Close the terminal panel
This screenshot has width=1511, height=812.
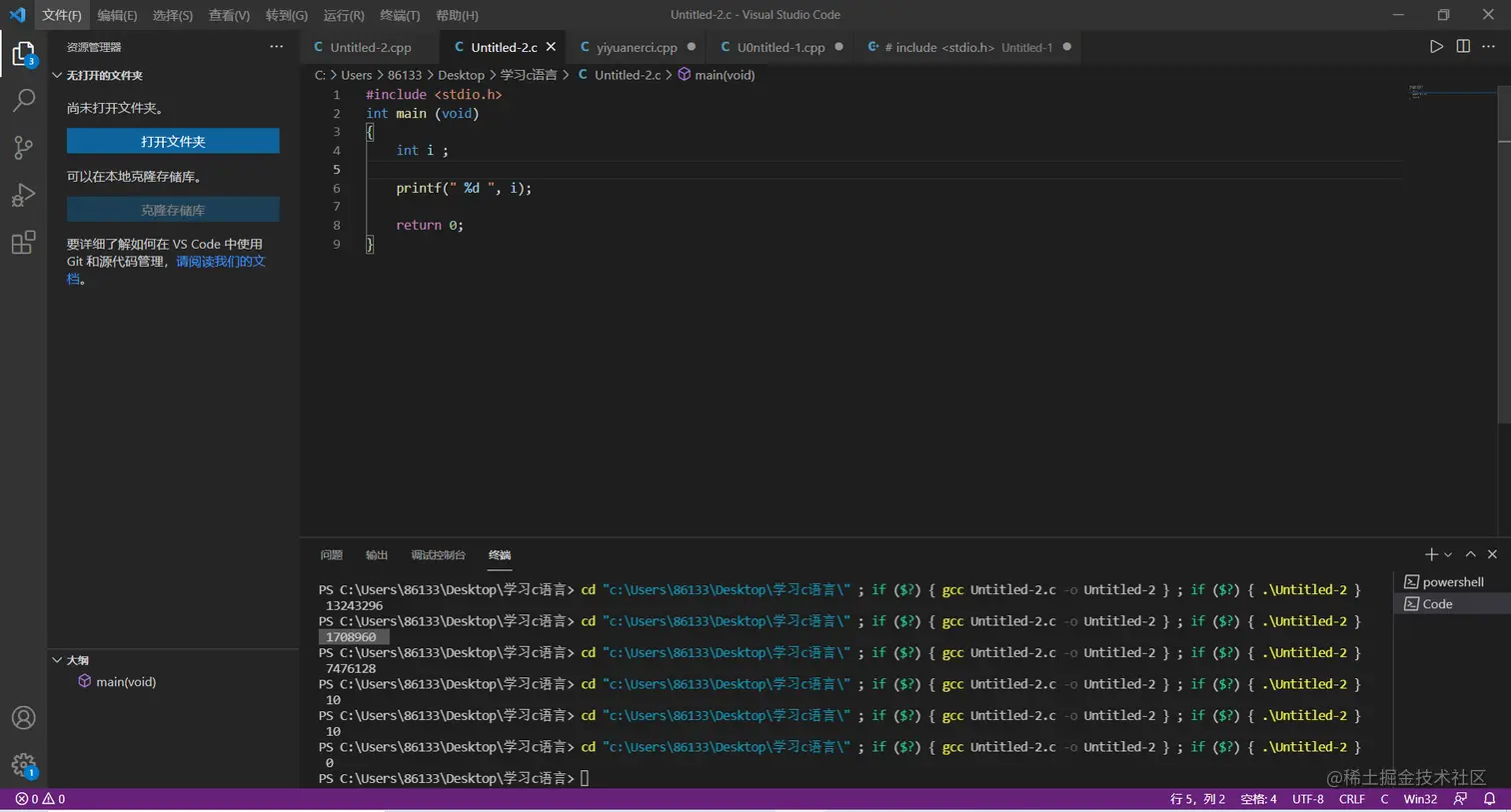coord(1492,554)
